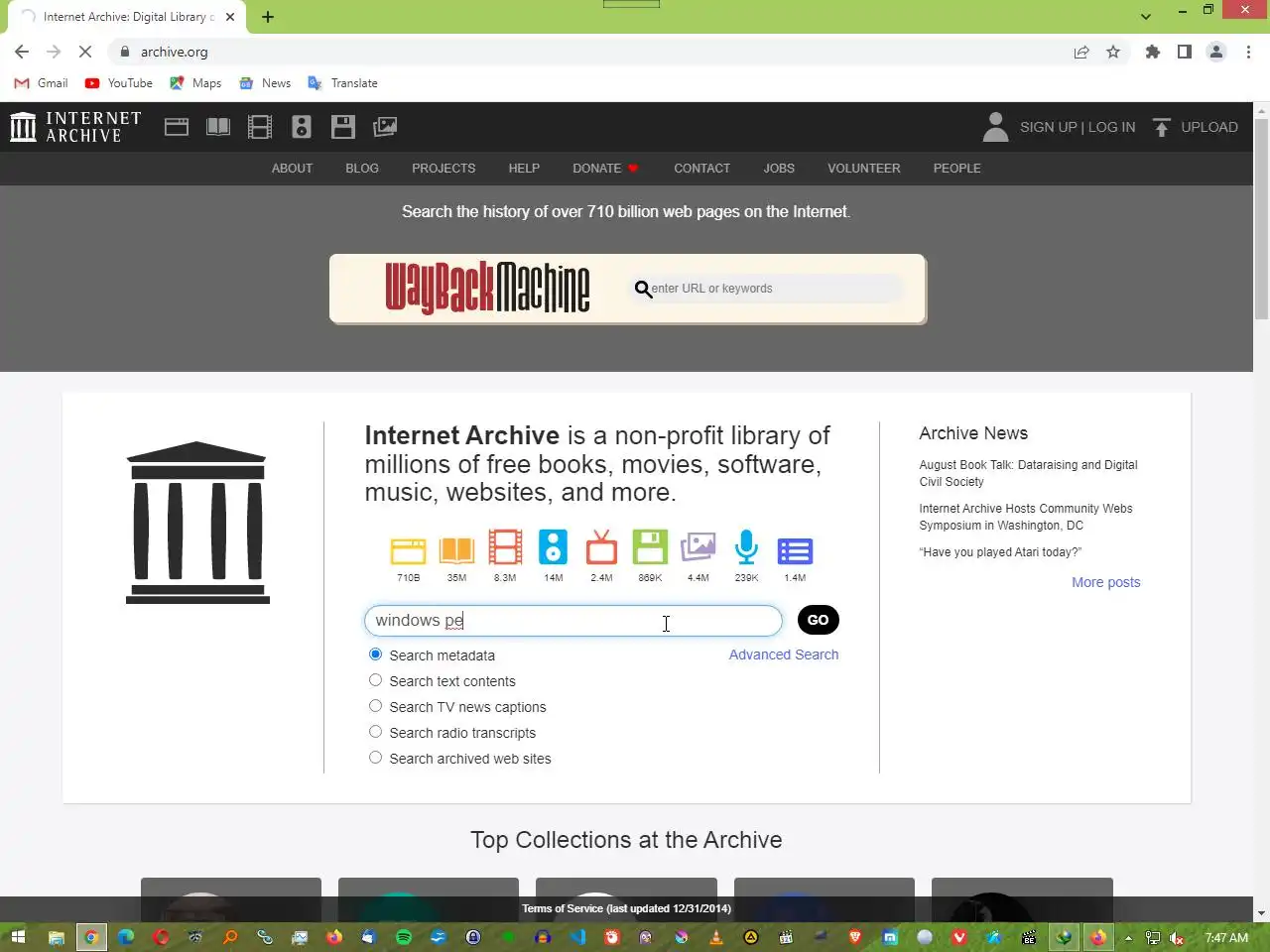This screenshot has width=1270, height=952.
Task: Open the Chrome profile avatar icon
Action: coord(1216,52)
